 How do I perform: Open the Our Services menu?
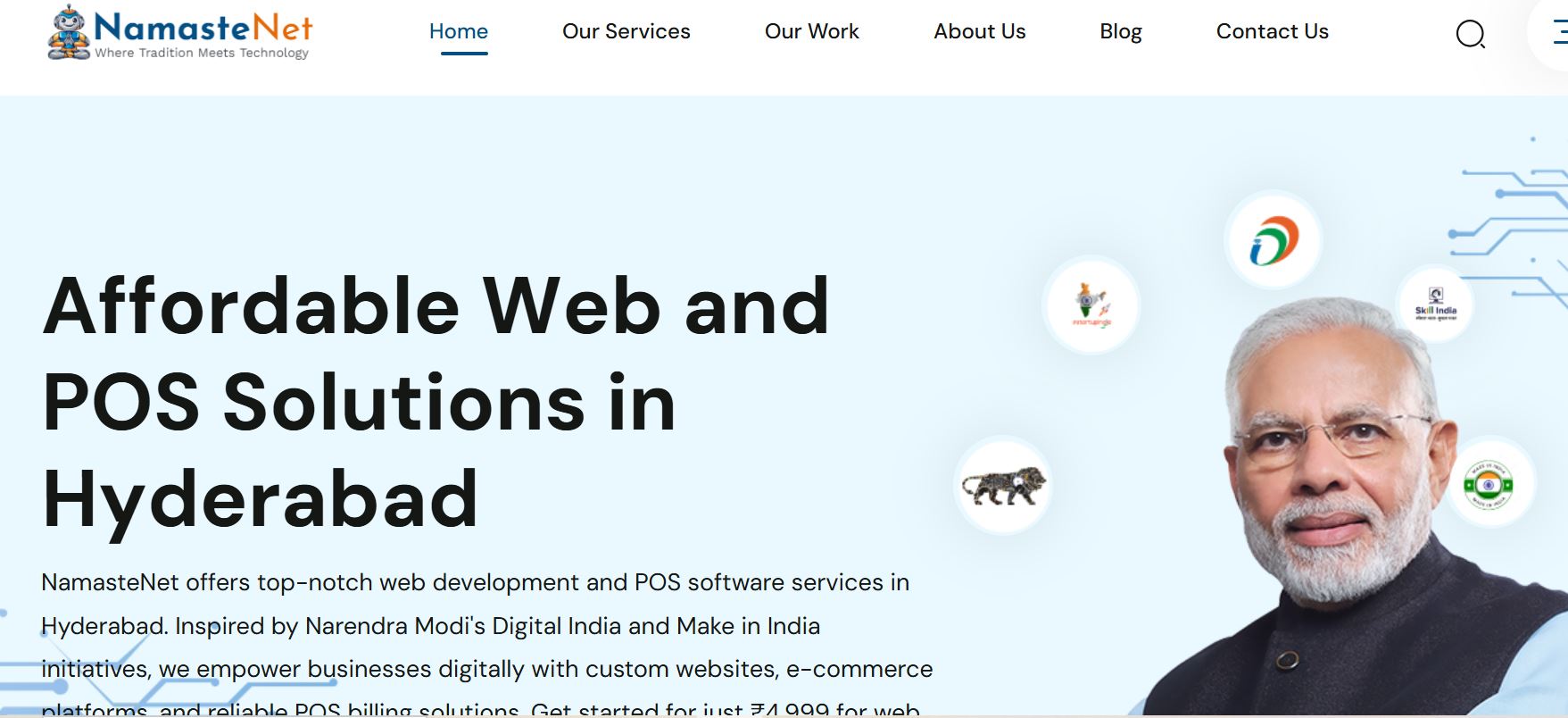click(x=626, y=31)
